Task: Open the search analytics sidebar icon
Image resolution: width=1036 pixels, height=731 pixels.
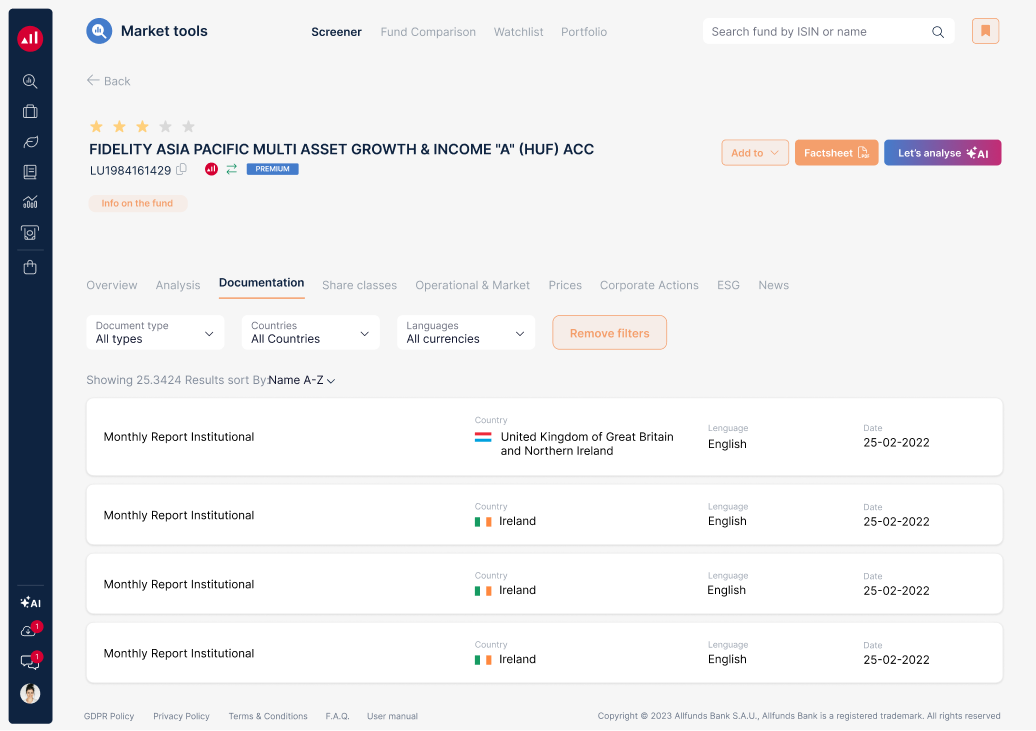Action: [30, 81]
